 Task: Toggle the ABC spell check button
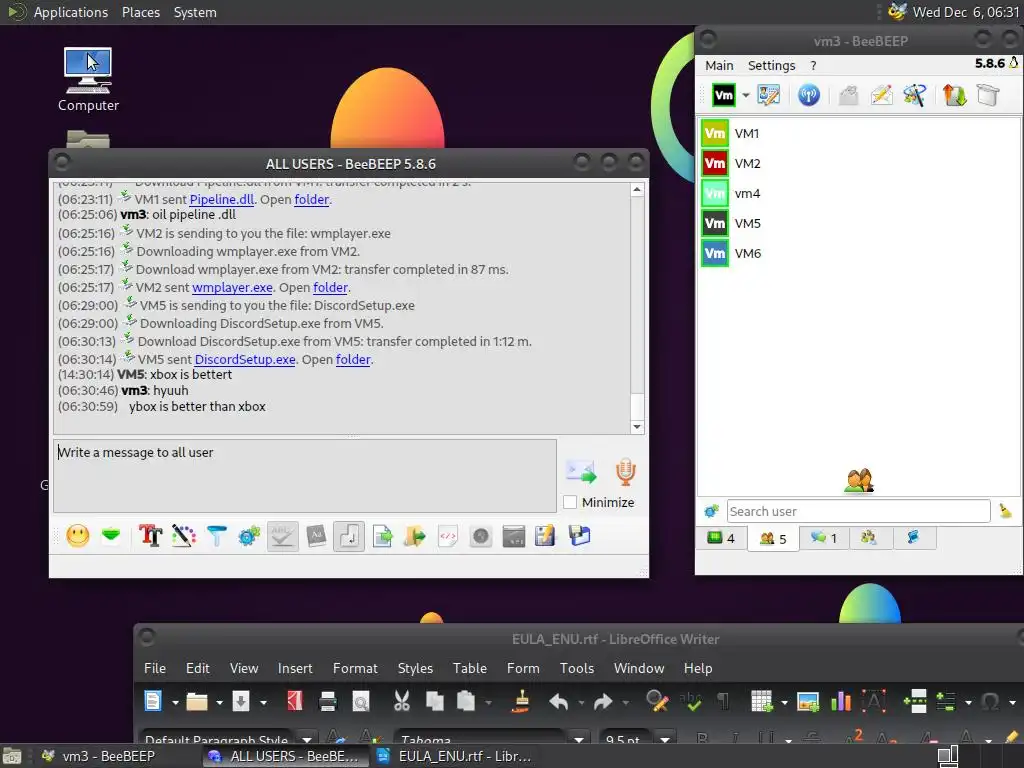[283, 536]
